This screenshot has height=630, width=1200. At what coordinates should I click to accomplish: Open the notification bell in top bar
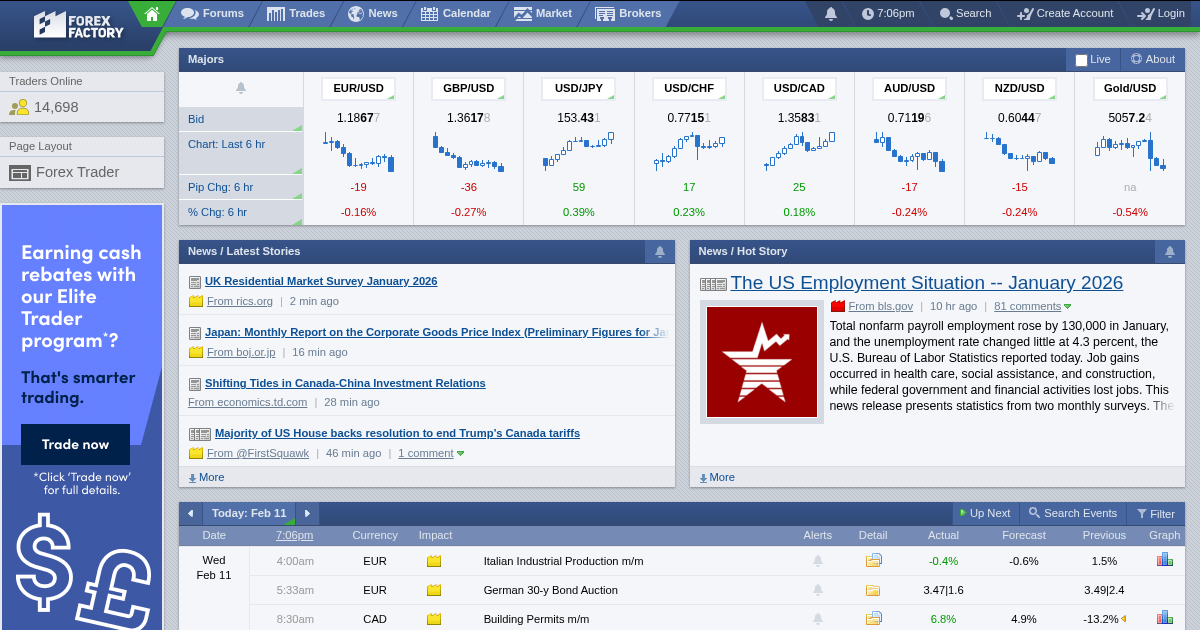[830, 14]
